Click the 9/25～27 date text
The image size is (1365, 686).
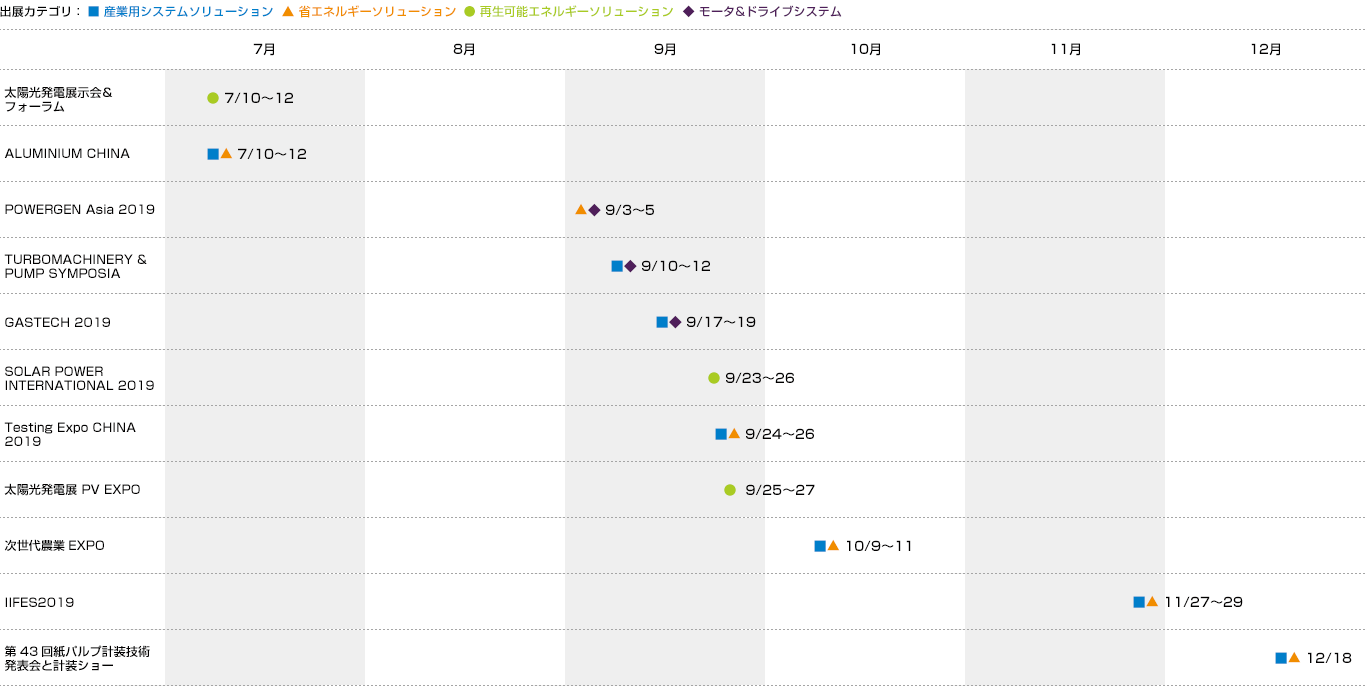click(780, 490)
